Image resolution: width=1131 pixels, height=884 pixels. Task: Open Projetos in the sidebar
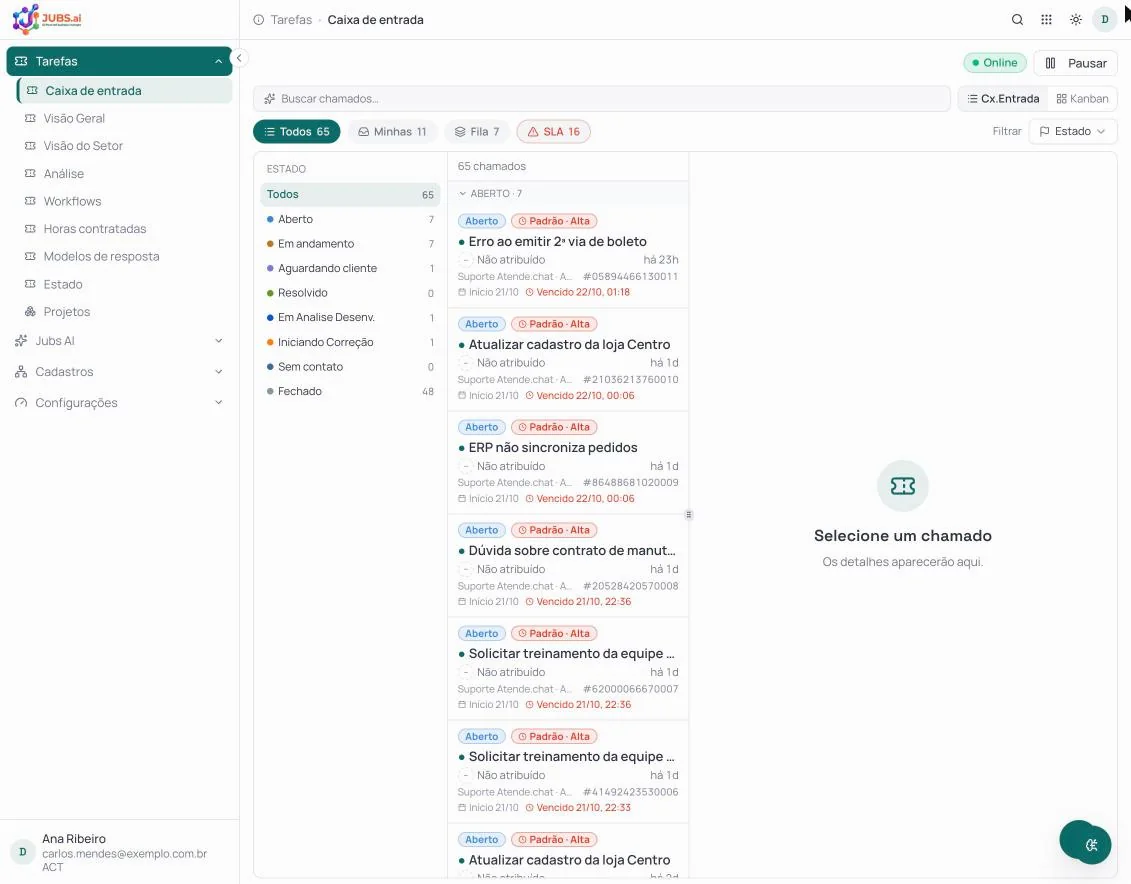[66, 311]
